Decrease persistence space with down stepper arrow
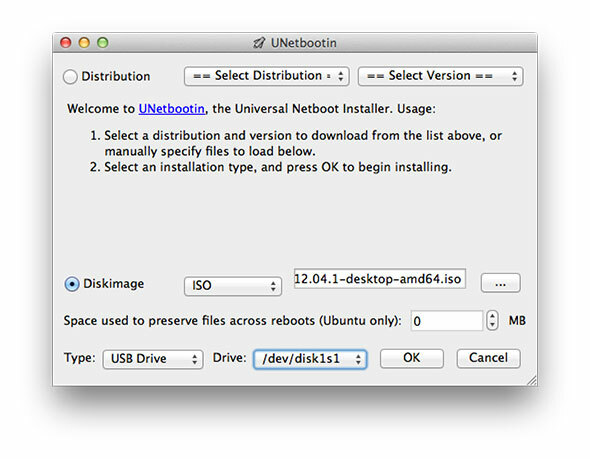Screen dimensions: 590x459 (x=492, y=325)
